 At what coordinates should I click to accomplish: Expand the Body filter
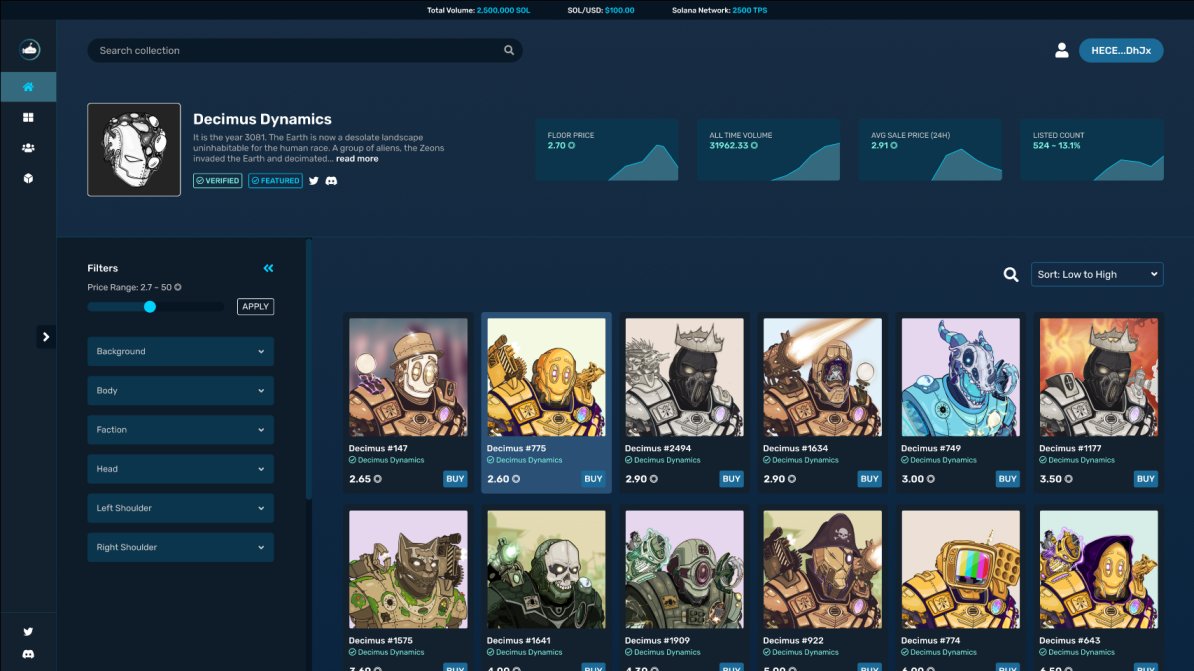click(x=180, y=391)
